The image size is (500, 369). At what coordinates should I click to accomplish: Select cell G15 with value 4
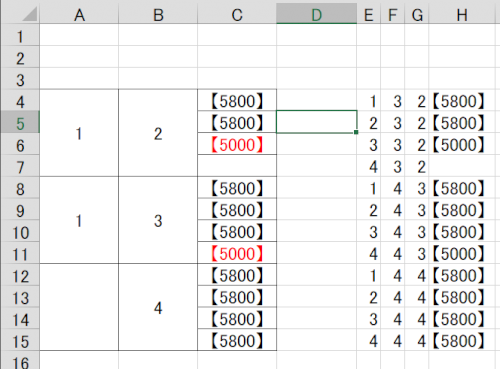point(417,340)
